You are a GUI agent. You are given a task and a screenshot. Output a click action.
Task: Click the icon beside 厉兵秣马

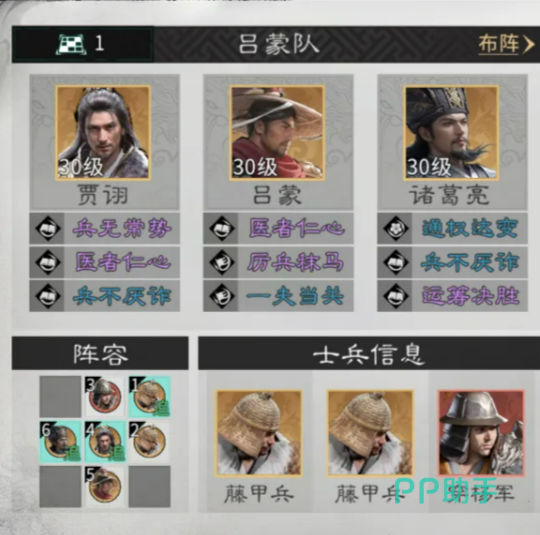coord(221,262)
